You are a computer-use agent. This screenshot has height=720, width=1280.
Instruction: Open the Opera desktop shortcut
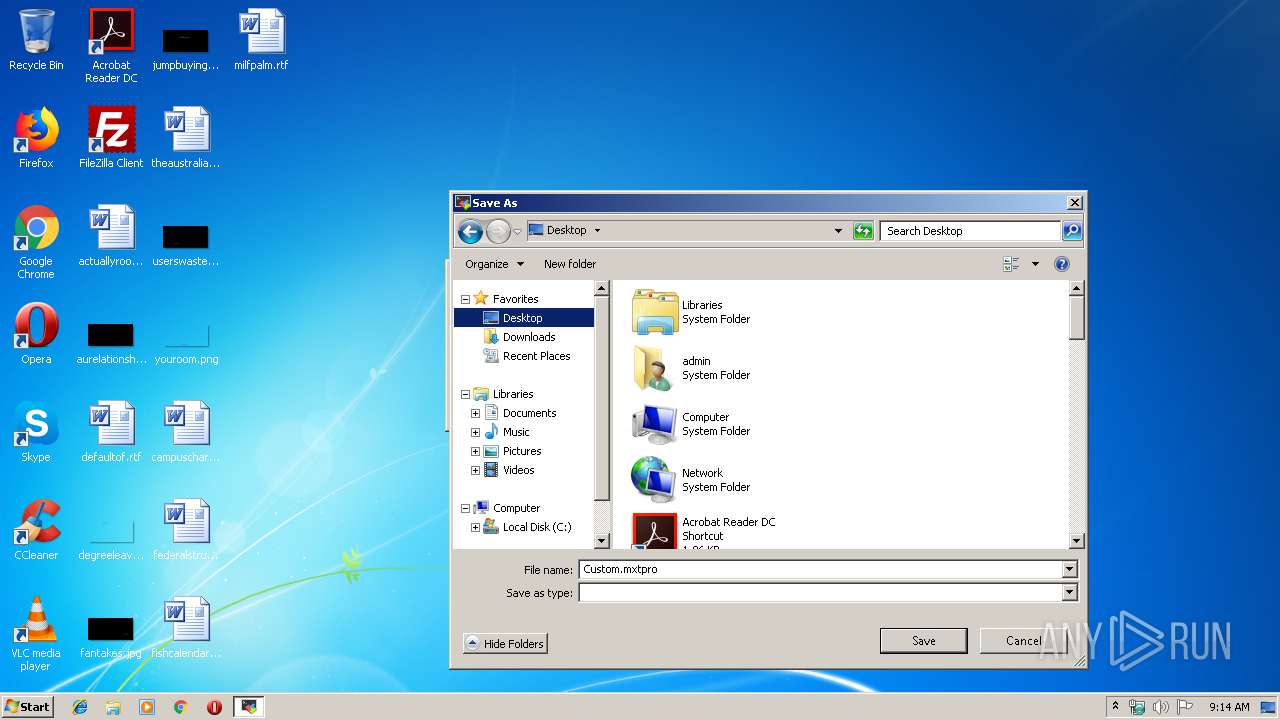click(36, 335)
